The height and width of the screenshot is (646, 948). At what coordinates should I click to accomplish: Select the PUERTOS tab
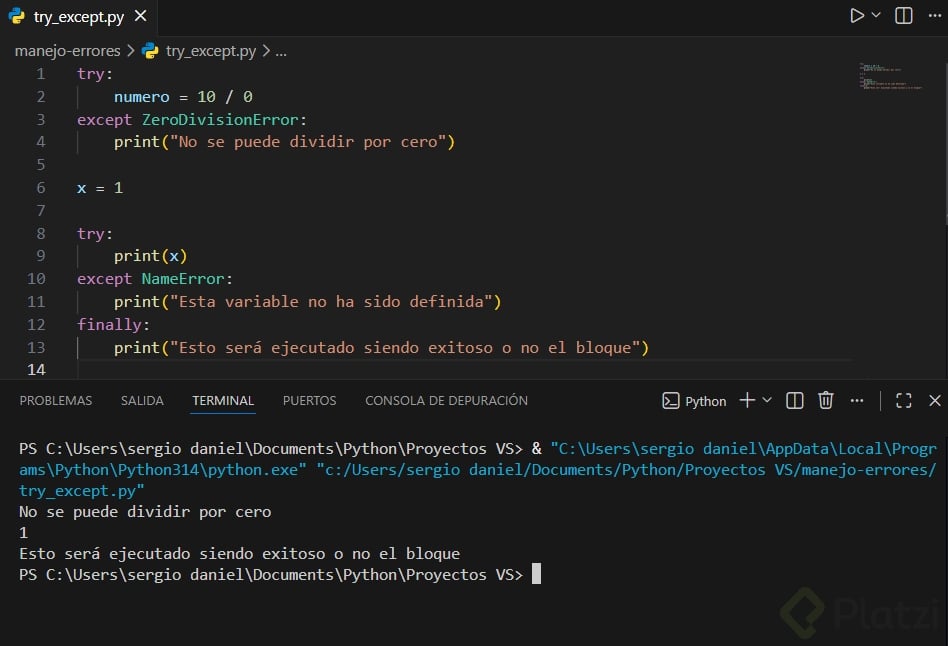click(309, 400)
